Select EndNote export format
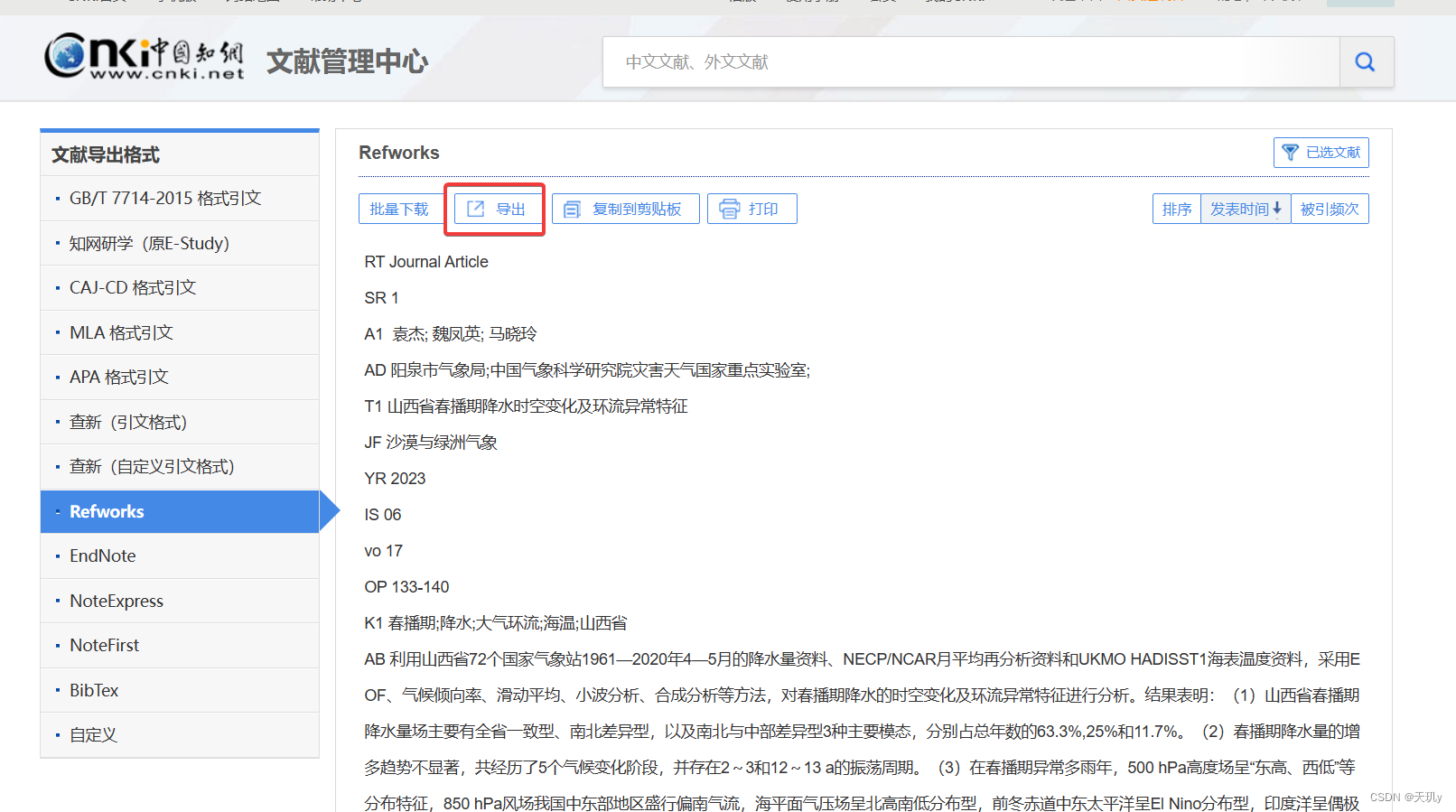 point(180,556)
